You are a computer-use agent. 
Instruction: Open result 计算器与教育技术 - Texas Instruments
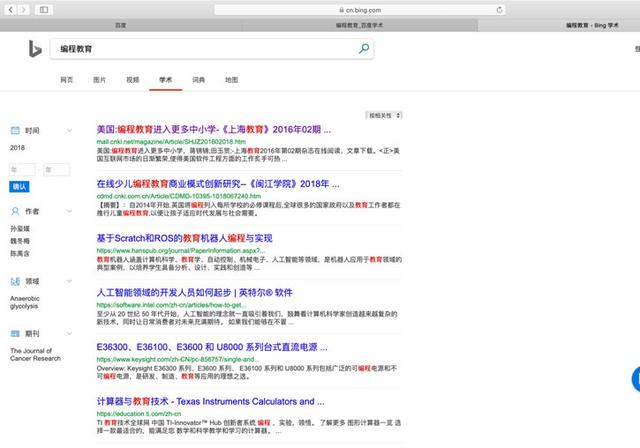pos(210,401)
